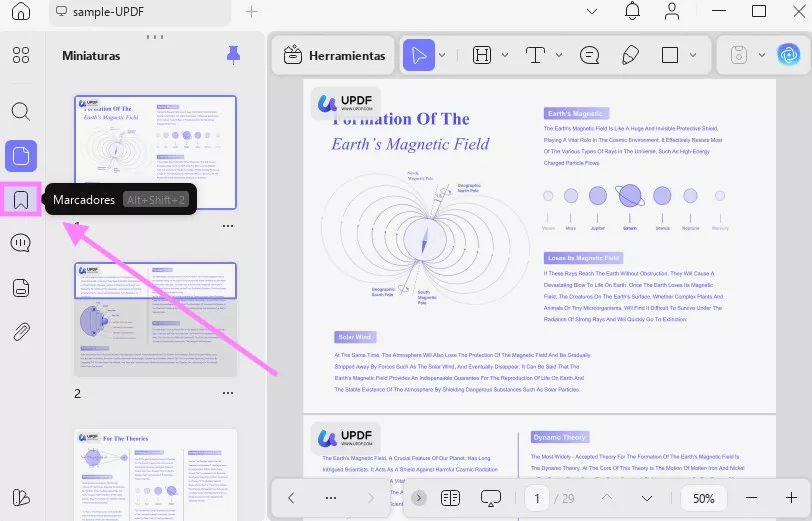Image resolution: width=812 pixels, height=521 pixels.
Task: Open the sidebar icon below comments
Action: 21,287
